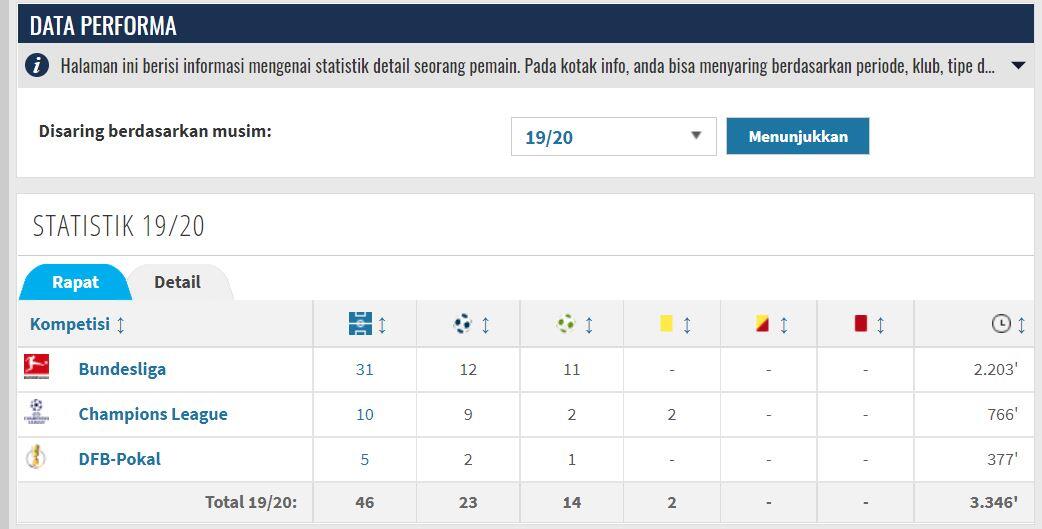Expand the info banner description arrow
This screenshot has height=529, width=1042.
point(1018,66)
